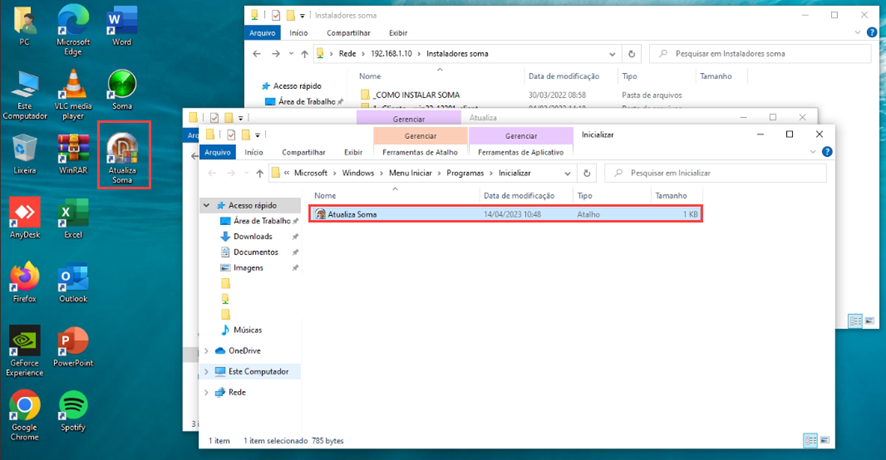Open quick access toolbar dropdown in the Inicializar window
886x460 pixels.
258,134
